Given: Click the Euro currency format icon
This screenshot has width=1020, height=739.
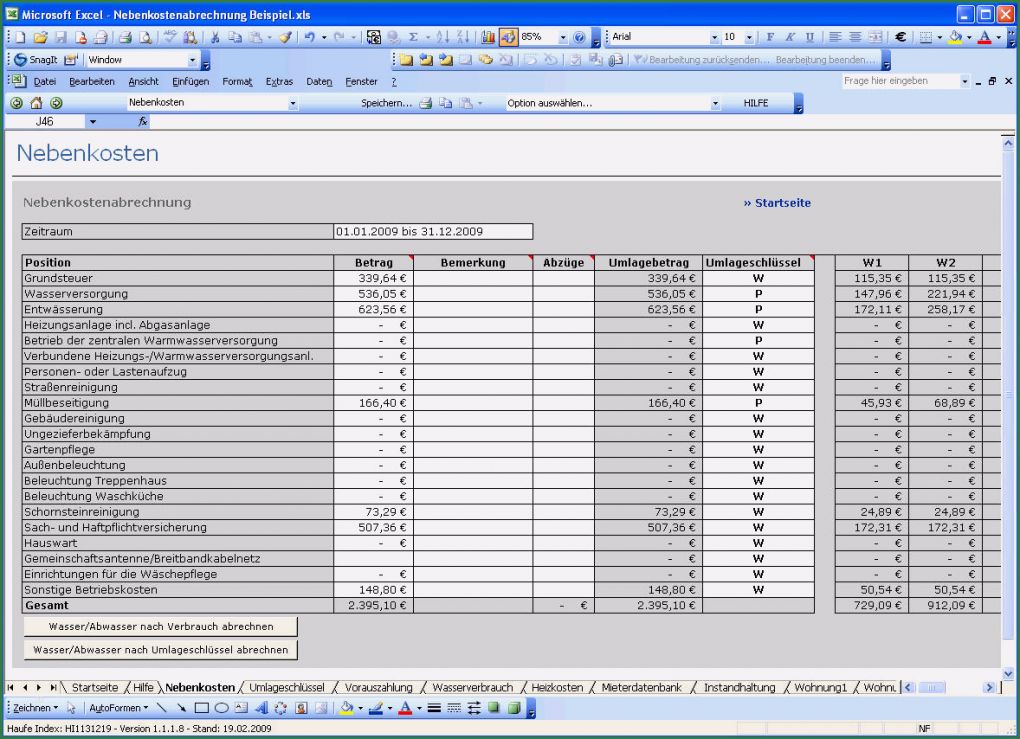Looking at the screenshot, I should (900, 37).
